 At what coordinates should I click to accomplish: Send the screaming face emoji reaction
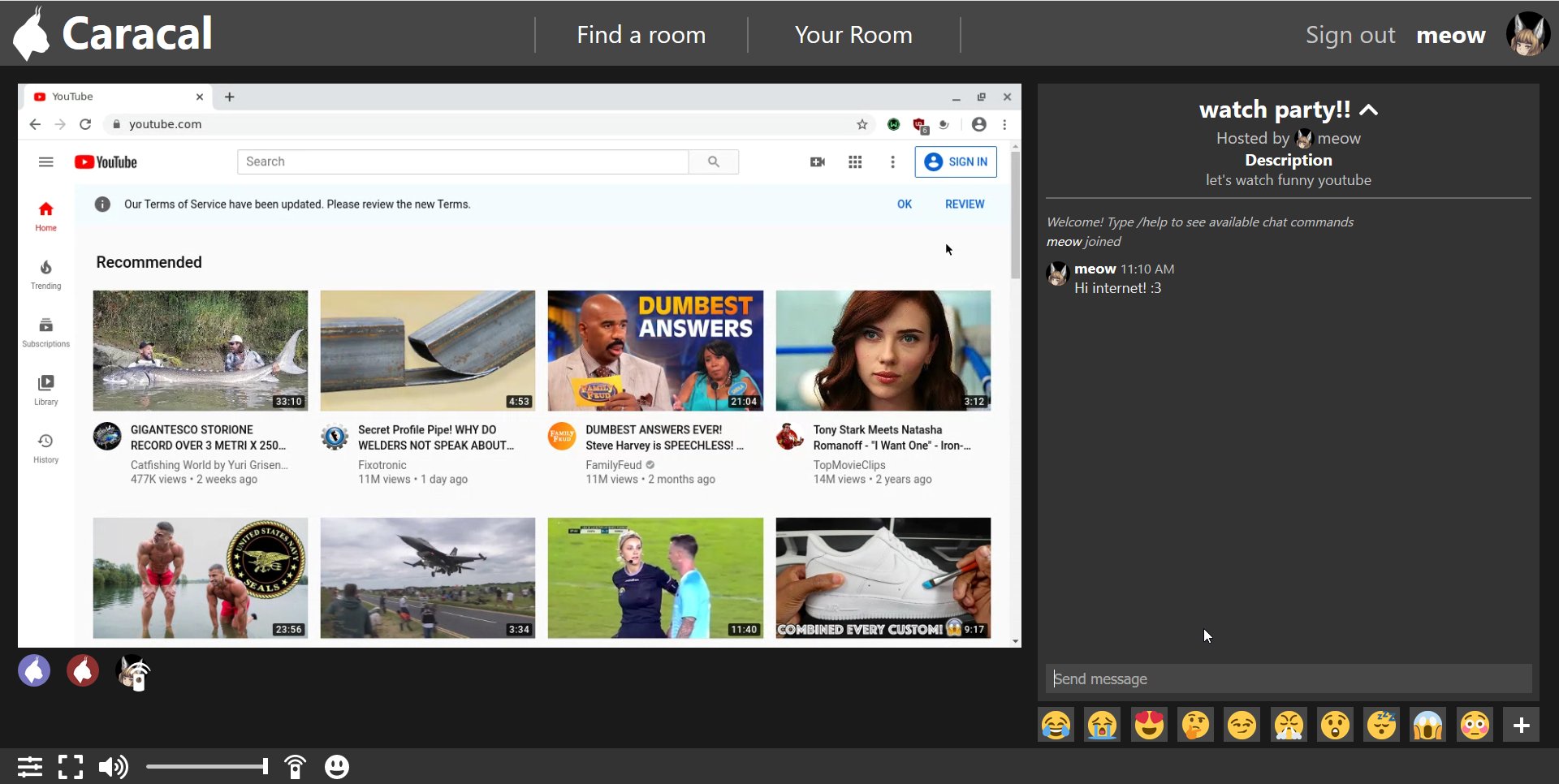tap(1428, 724)
